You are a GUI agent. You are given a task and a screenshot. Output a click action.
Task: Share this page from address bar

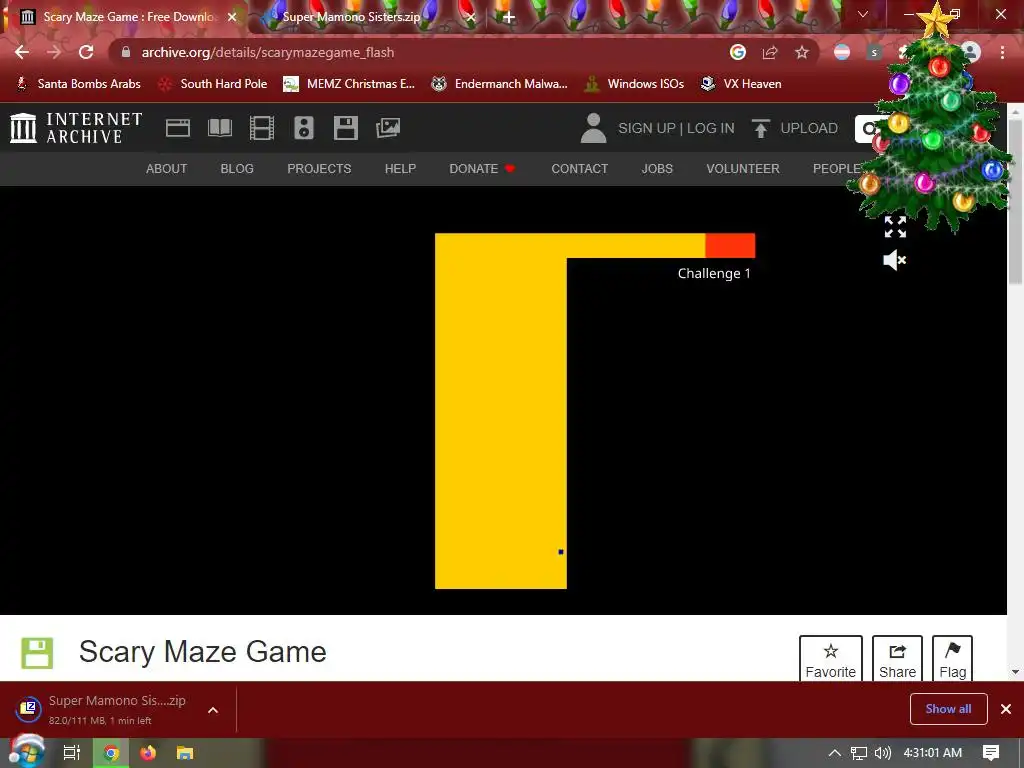[770, 52]
